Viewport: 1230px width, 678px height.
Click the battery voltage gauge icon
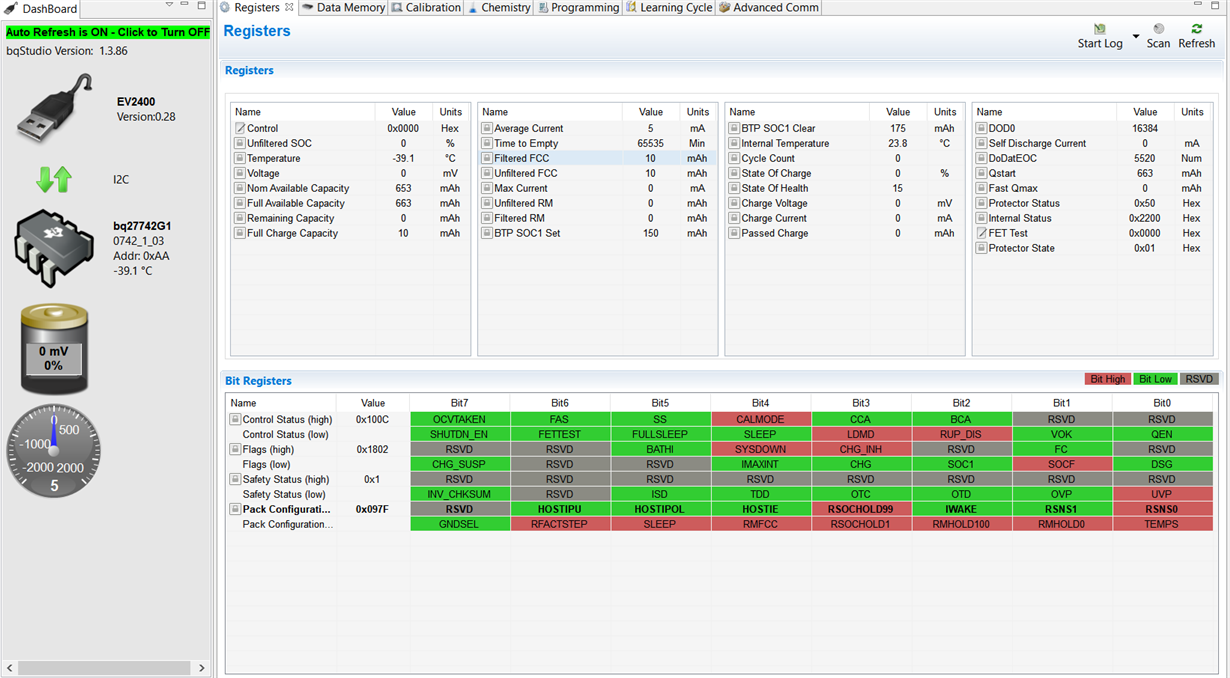tap(53, 351)
